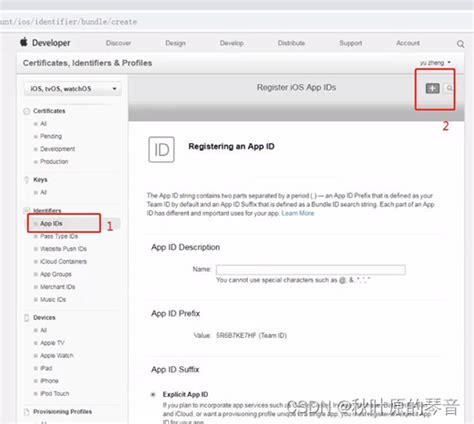Select Music IDs
This screenshot has width=474, height=424.
point(53,300)
